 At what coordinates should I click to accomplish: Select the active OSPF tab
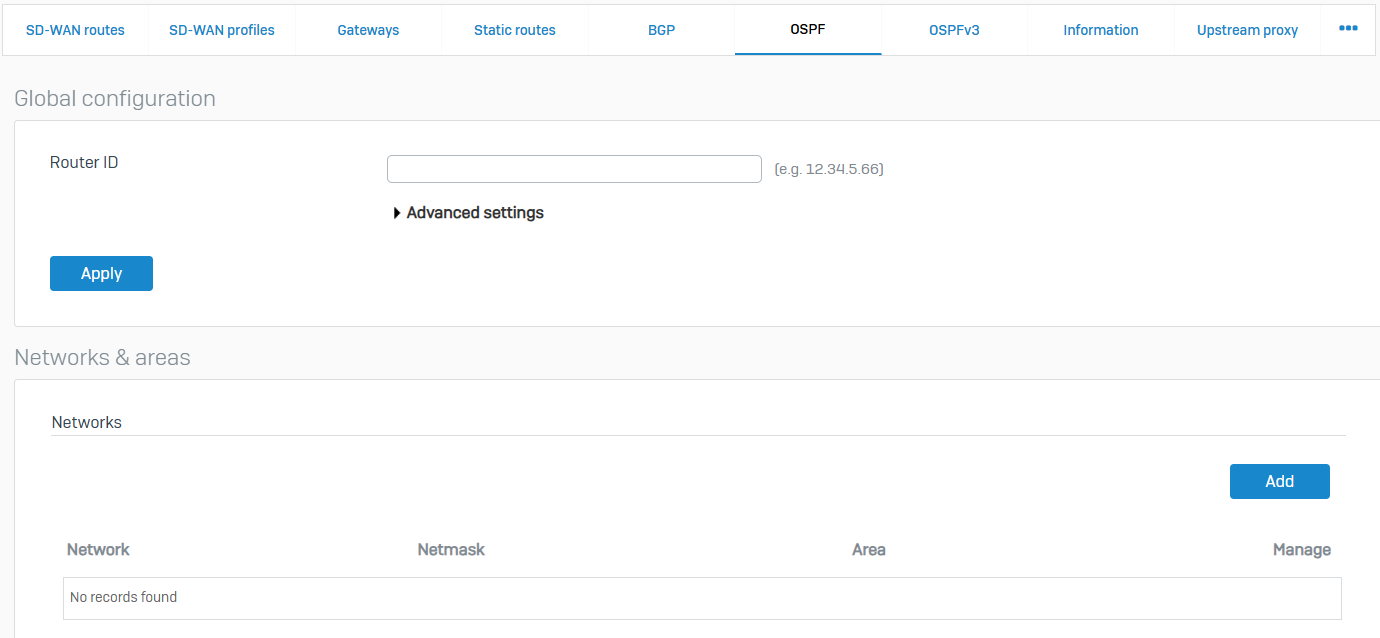tap(807, 30)
